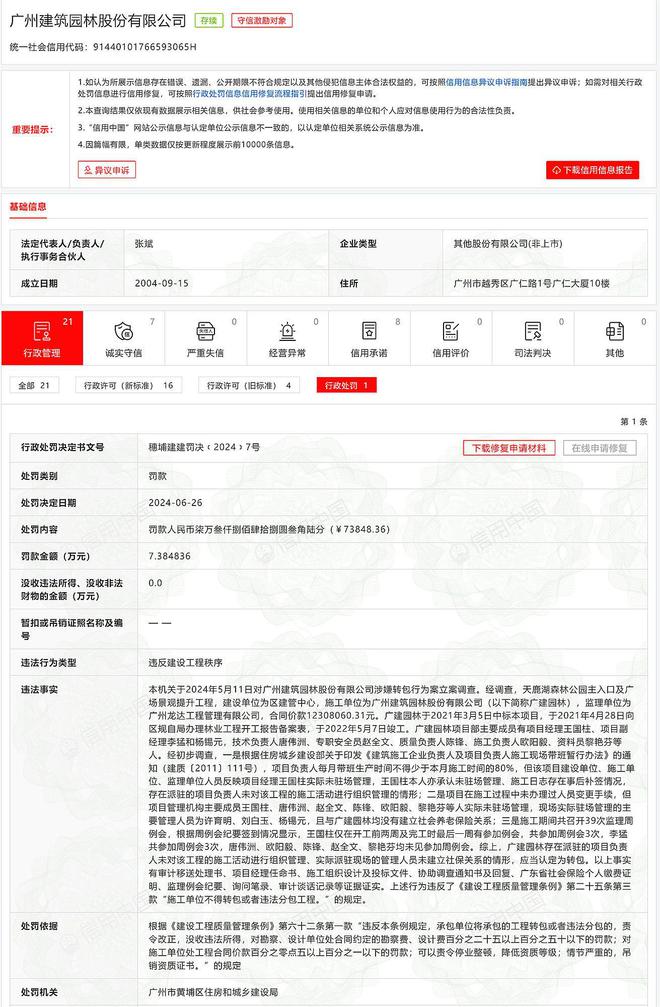Click the 在线申请修复 button

[x=600, y=448]
